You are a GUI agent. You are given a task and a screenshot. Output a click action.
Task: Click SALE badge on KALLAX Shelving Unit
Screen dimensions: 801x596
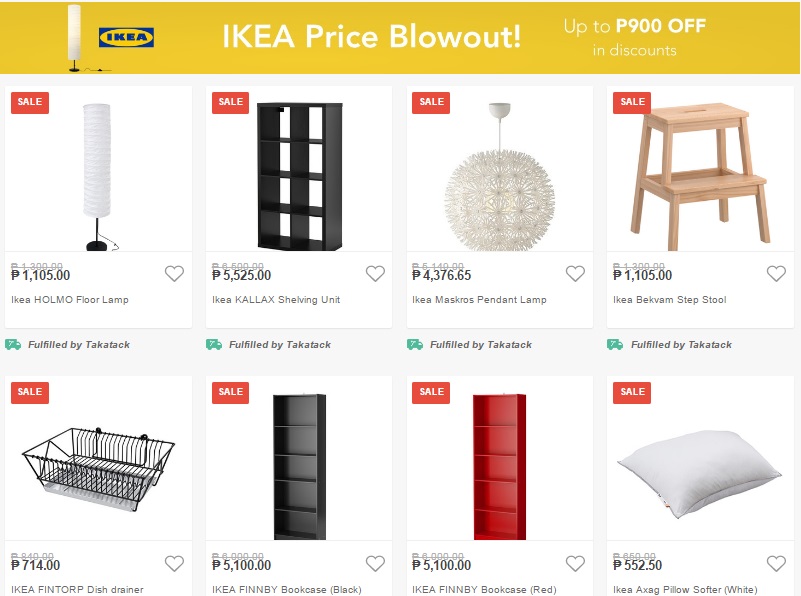tap(230, 102)
